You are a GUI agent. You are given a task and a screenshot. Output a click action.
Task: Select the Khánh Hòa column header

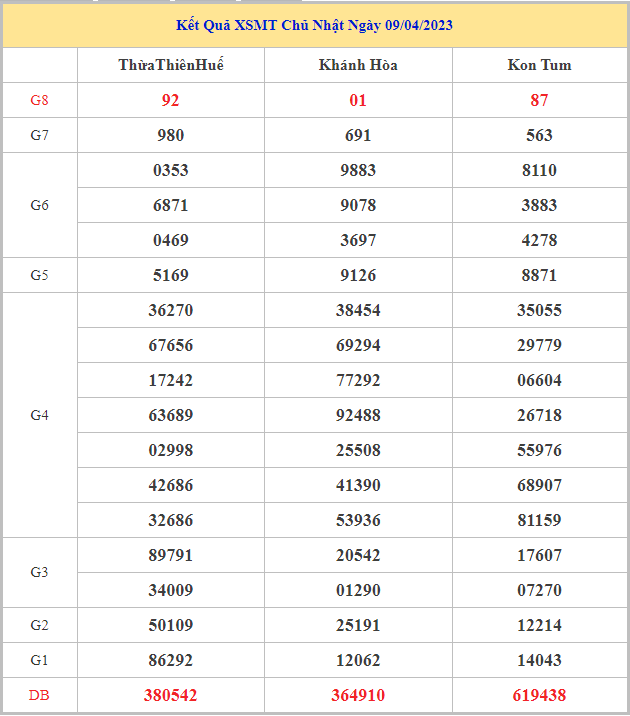358,65
